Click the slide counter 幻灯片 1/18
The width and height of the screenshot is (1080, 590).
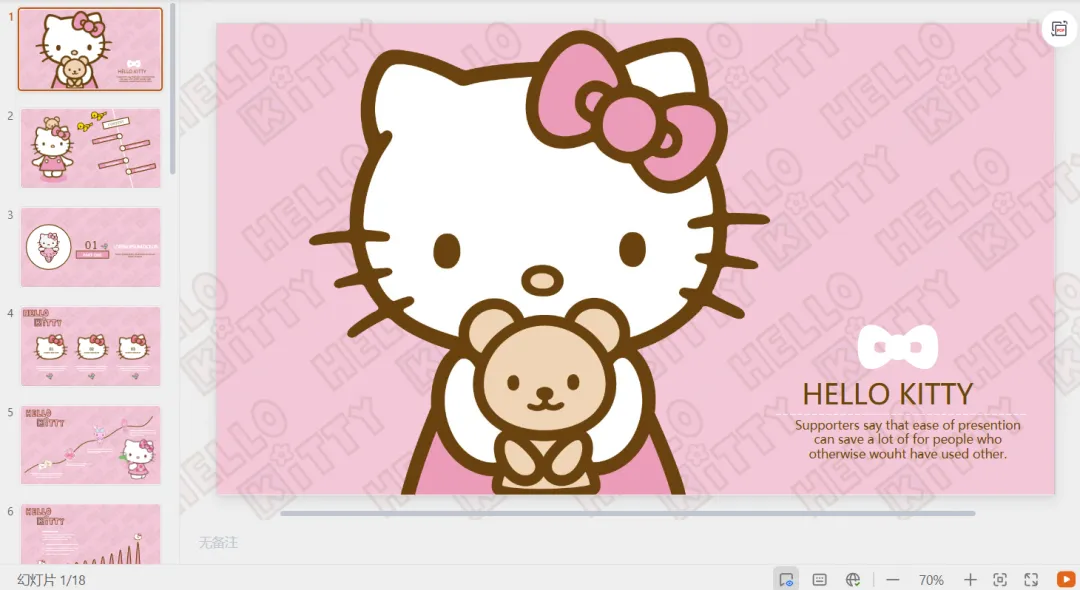tap(52, 580)
